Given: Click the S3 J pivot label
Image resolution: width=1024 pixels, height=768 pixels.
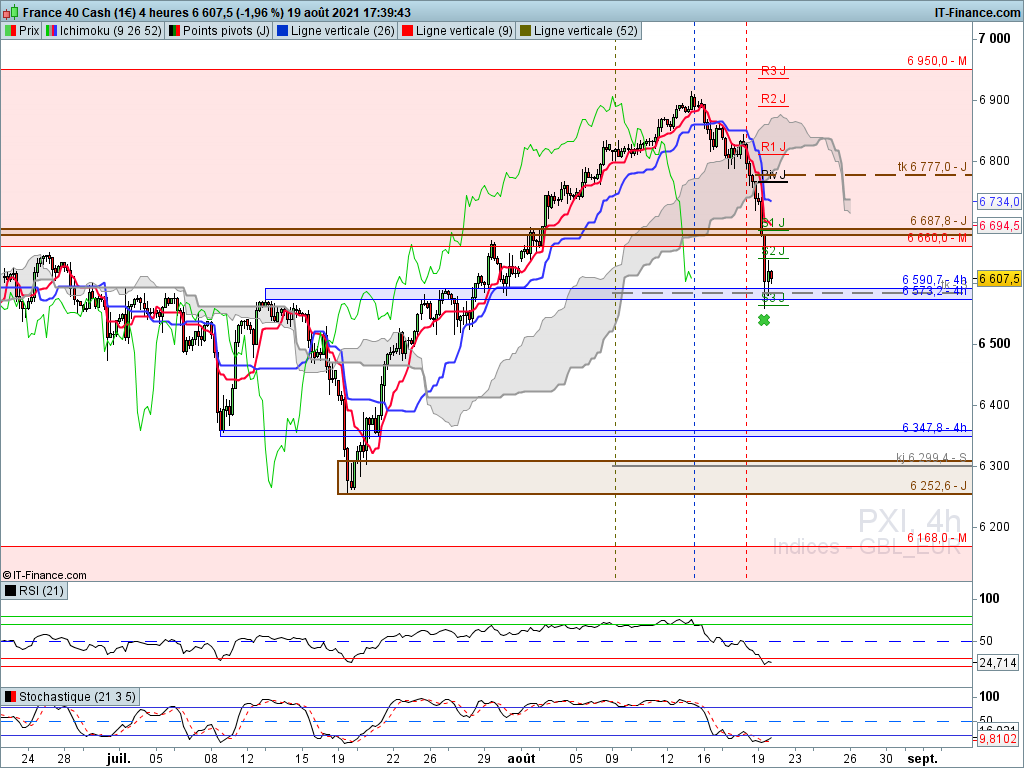Looking at the screenshot, I should tap(773, 298).
